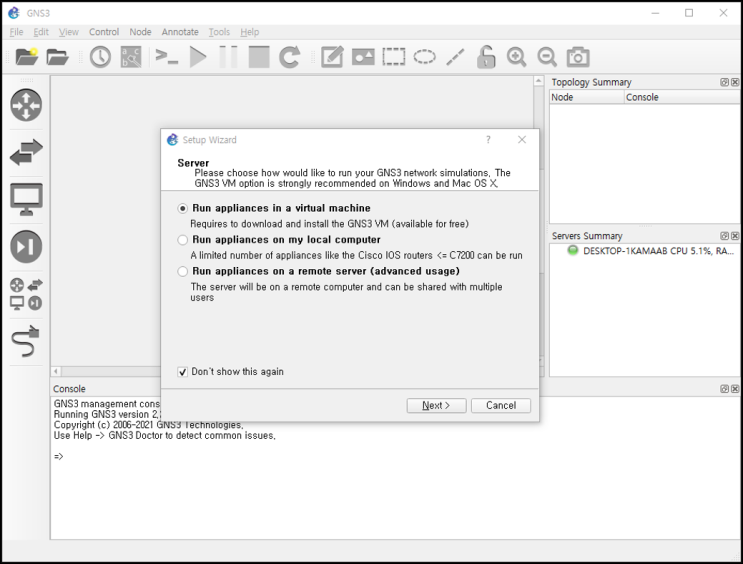Open the File menu

16,32
